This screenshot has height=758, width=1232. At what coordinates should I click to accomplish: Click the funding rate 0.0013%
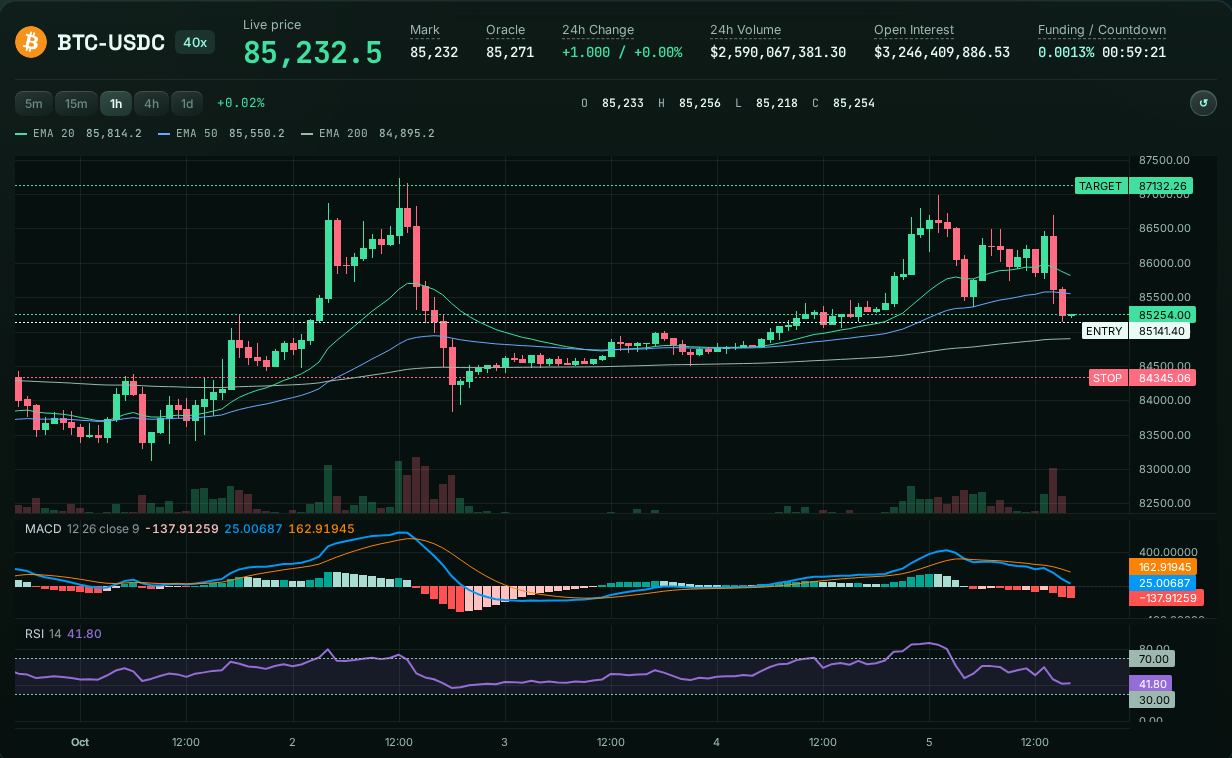(1066, 52)
